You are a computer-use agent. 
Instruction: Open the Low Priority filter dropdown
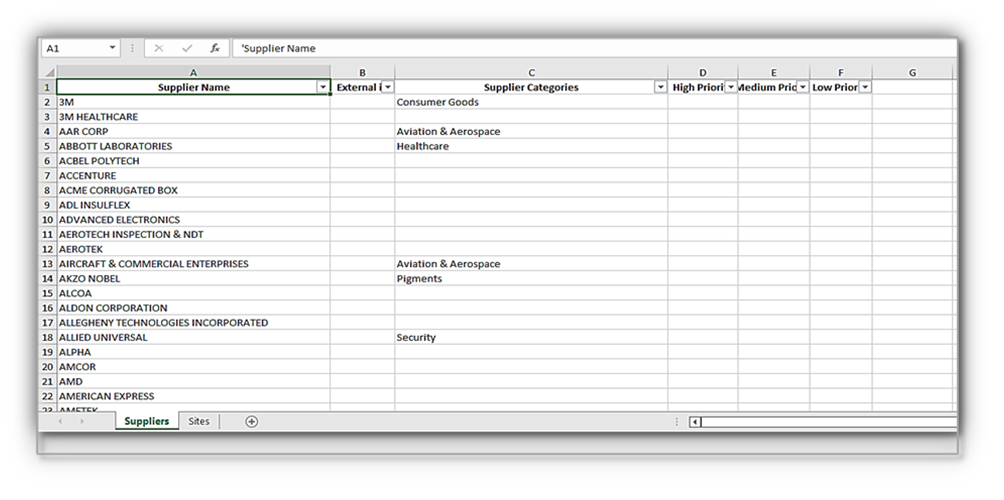click(x=865, y=88)
